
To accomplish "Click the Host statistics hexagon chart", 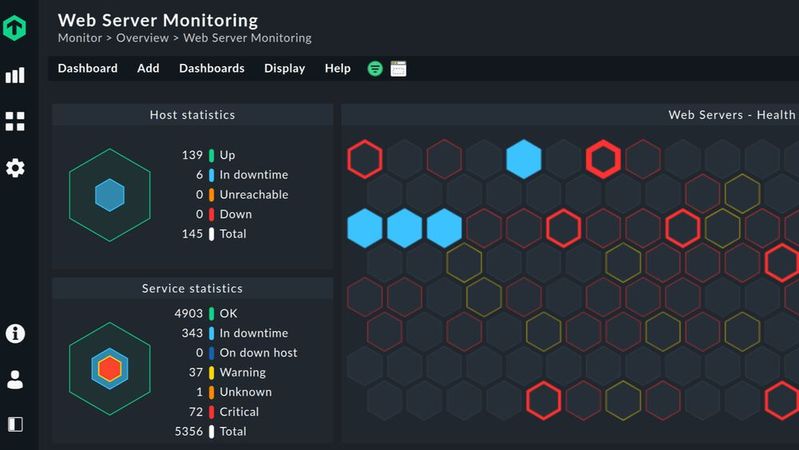I will 110,195.
